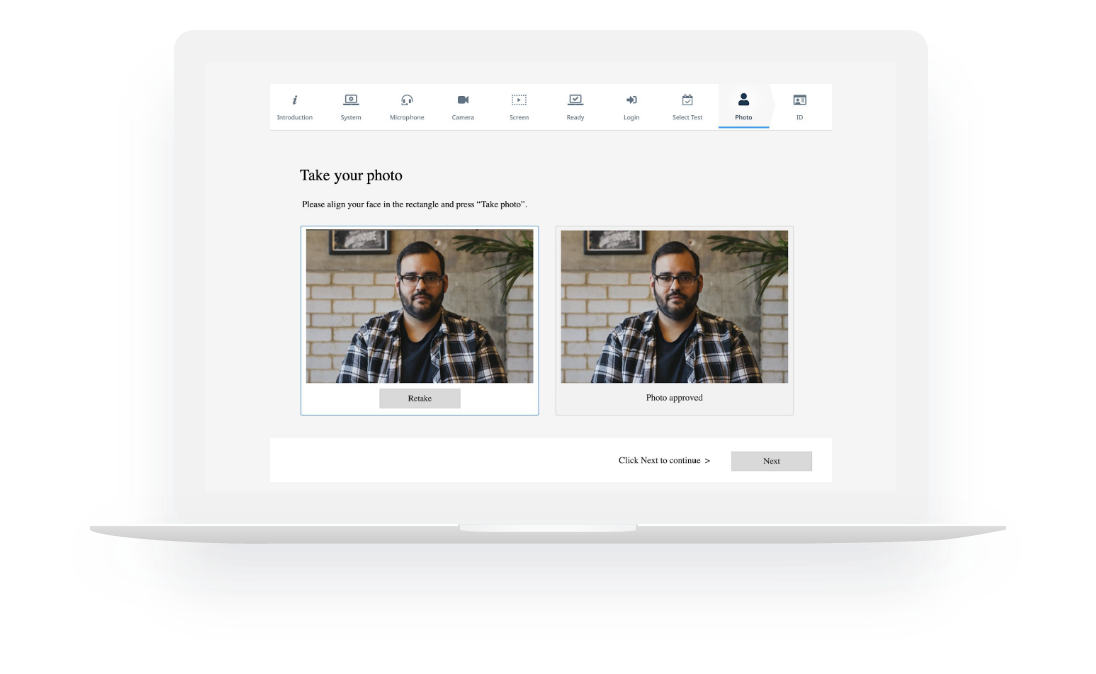
Task: Select the approved photo on the right
Action: click(674, 307)
